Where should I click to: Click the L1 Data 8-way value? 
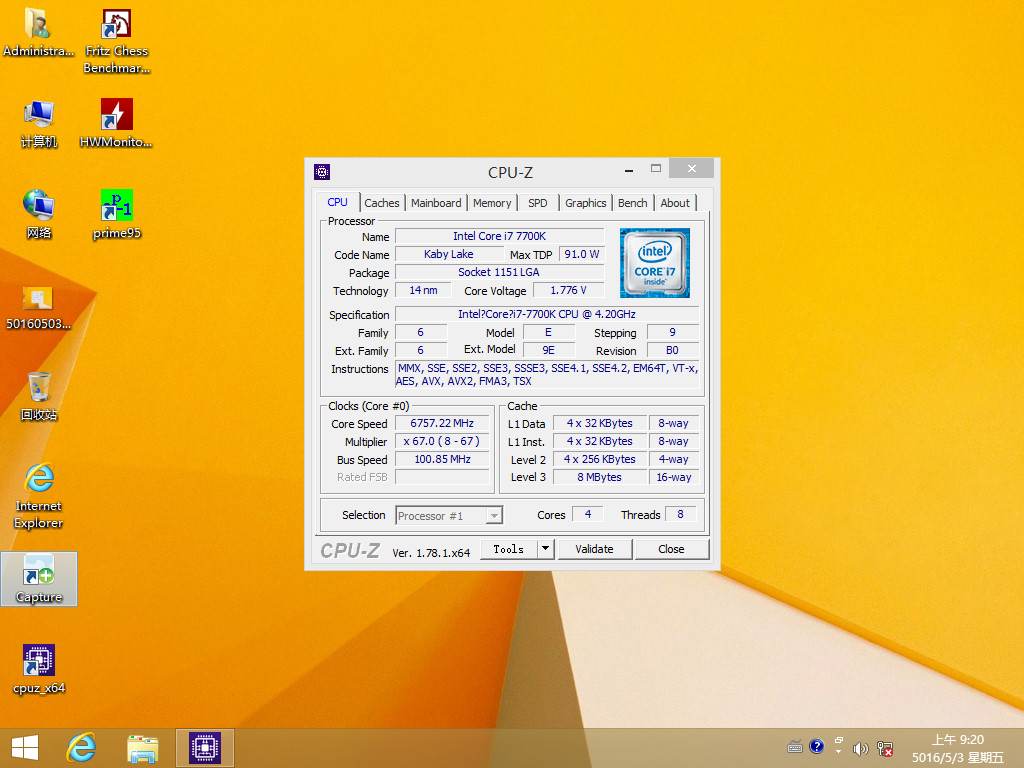(673, 423)
